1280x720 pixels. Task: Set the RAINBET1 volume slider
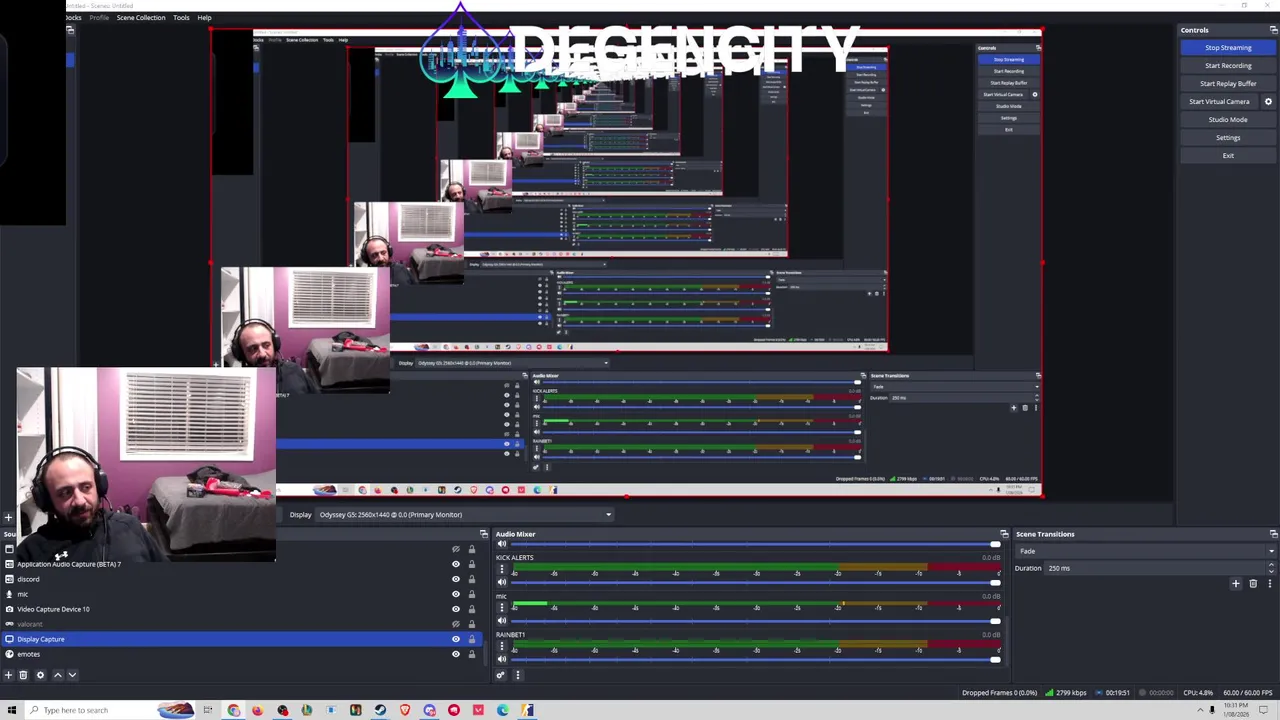point(755,659)
